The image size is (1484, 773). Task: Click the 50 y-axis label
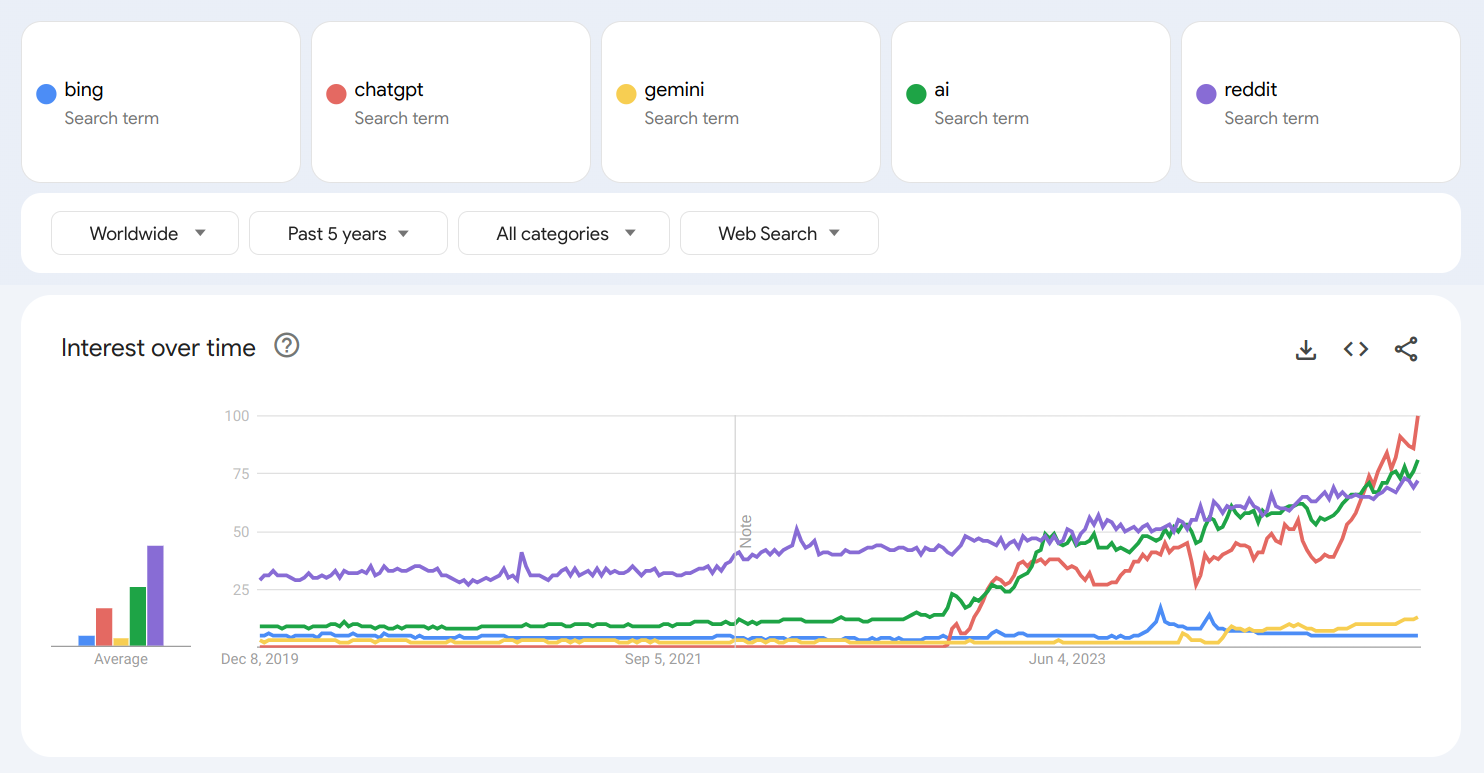241,531
